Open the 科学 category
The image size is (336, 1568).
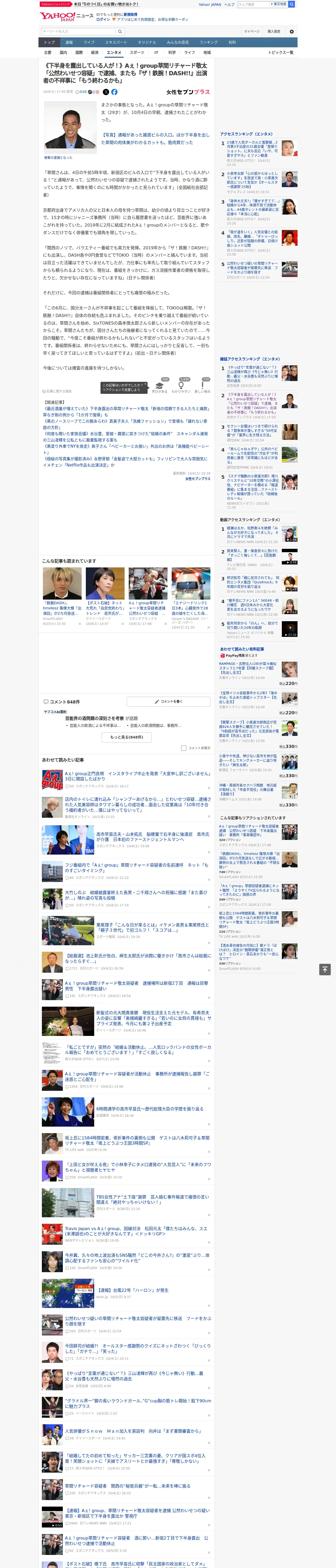(172, 52)
